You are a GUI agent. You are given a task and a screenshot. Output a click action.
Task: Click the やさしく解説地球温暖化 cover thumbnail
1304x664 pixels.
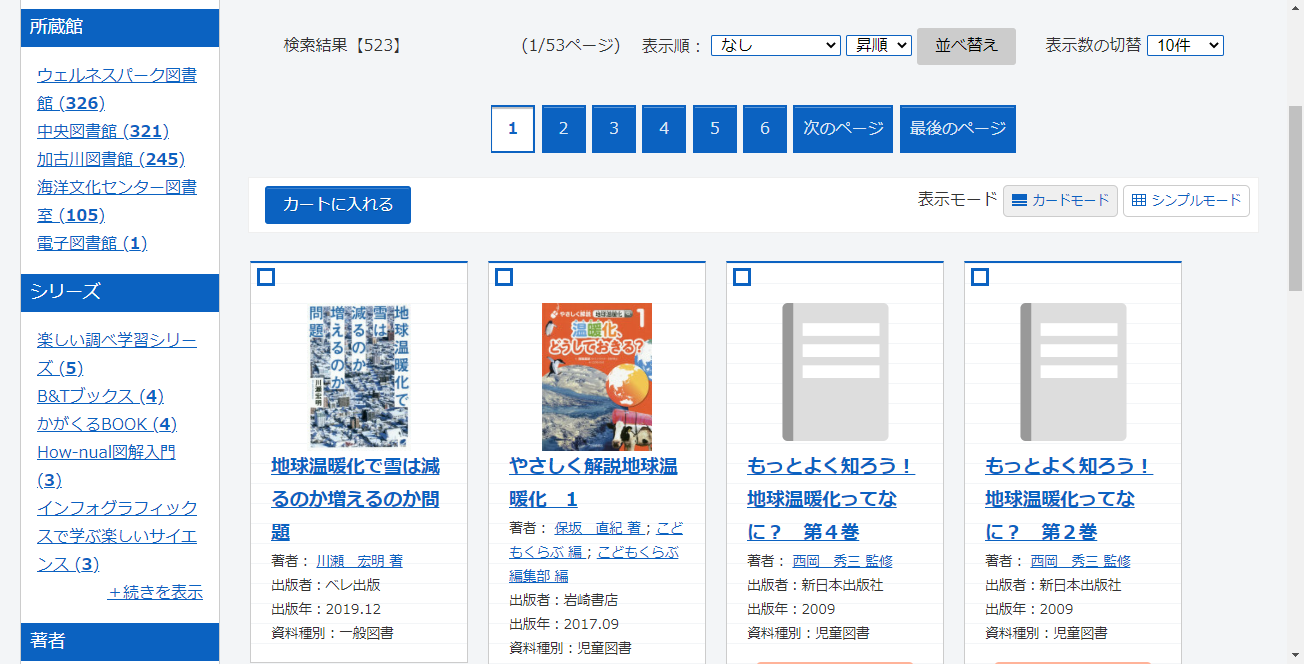pos(596,376)
